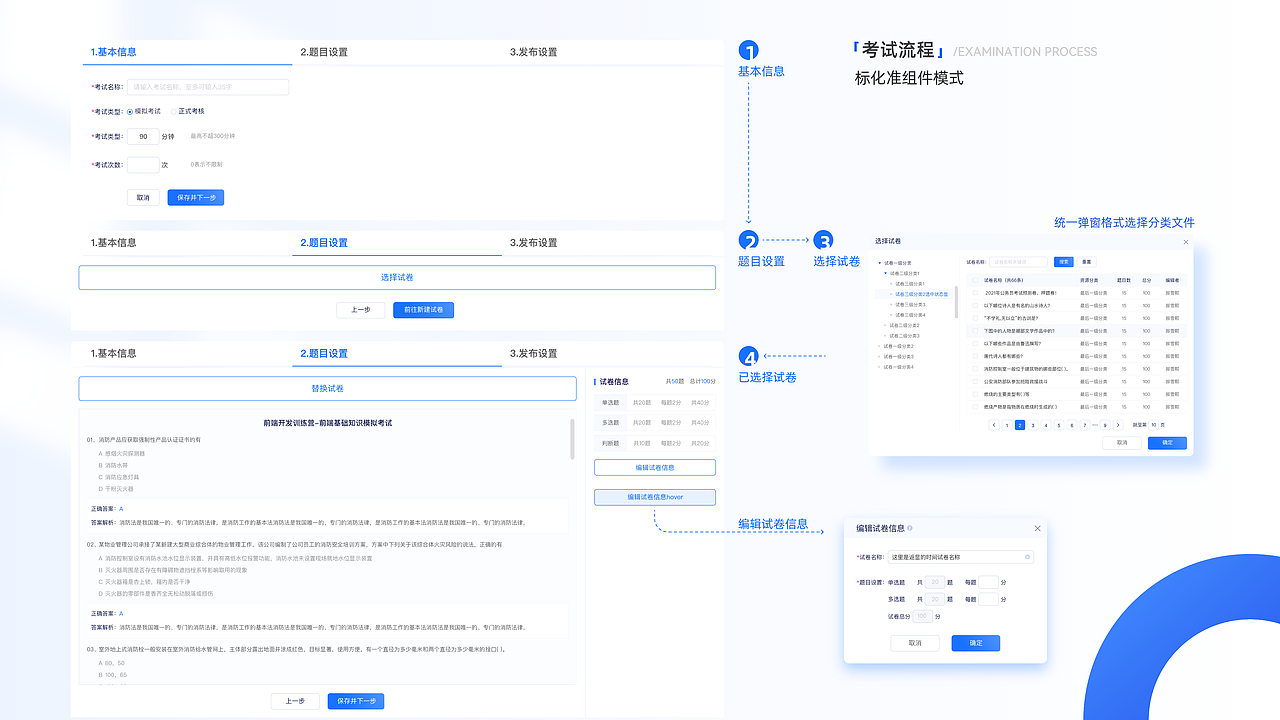Check the header checkbox in the 试卷名称 column
This screenshot has width=1280, height=720.
[x=974, y=280]
